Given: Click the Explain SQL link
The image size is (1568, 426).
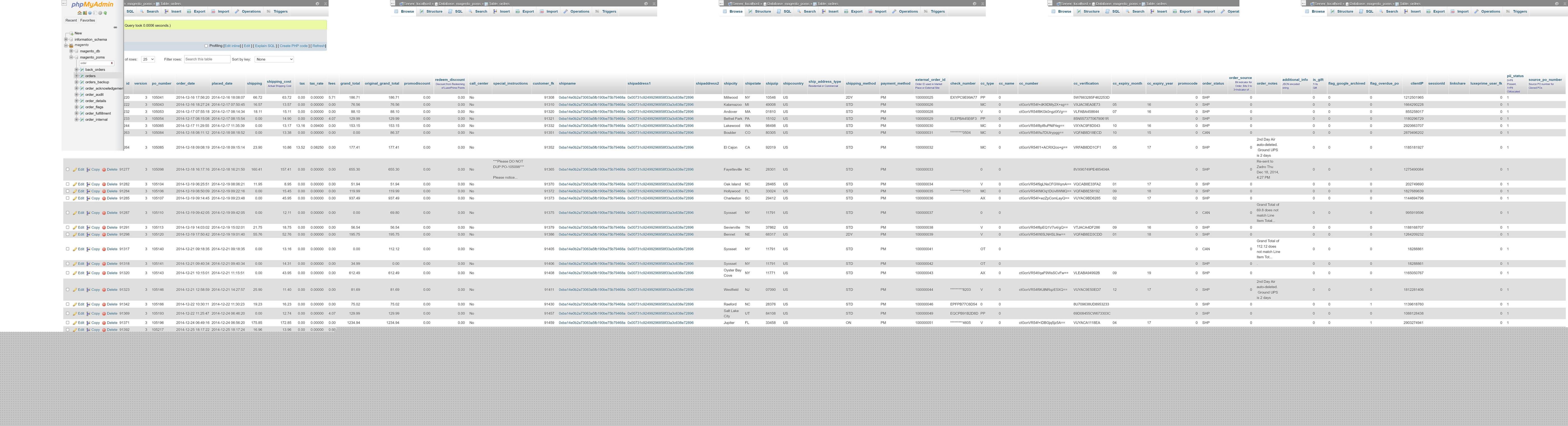Looking at the screenshot, I should [265, 46].
